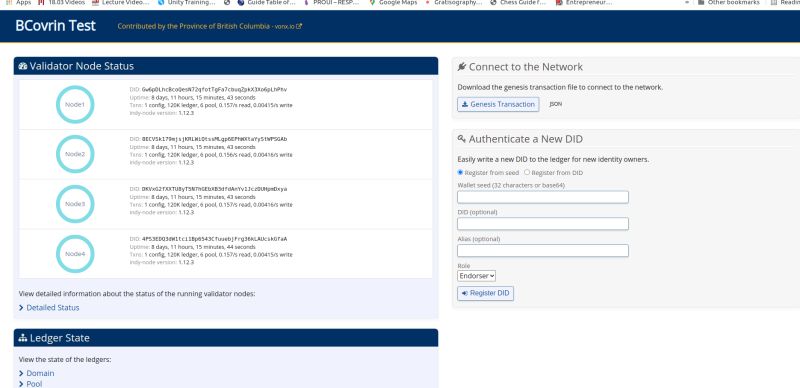This screenshot has width=800, height=388.
Task: Select the Register from DID option
Action: pyautogui.click(x=527, y=173)
